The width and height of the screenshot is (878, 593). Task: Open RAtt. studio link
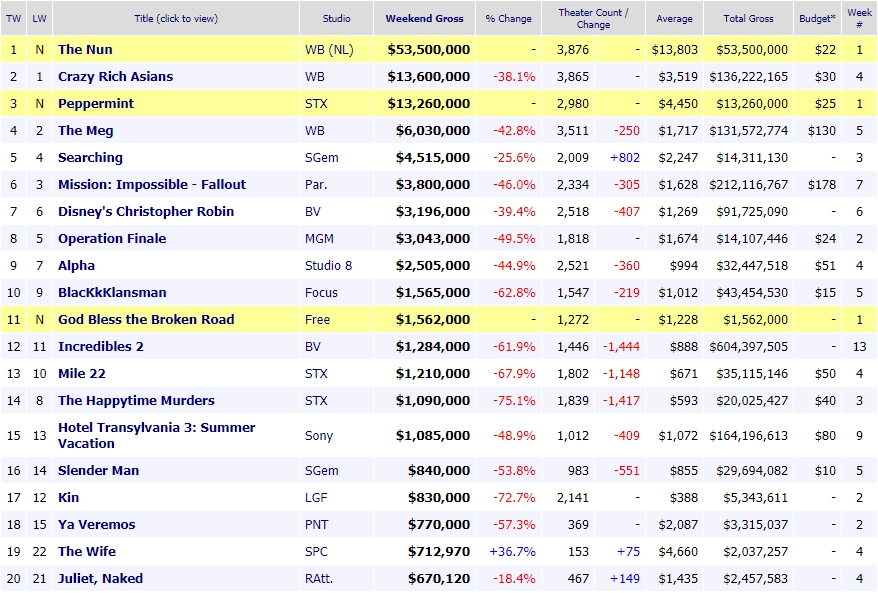point(319,578)
